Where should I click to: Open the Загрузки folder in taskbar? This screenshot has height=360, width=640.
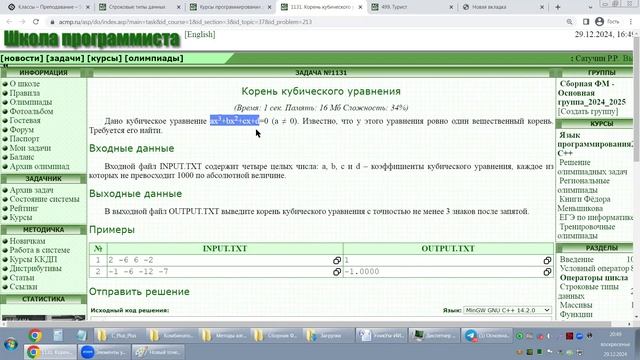coord(328,336)
